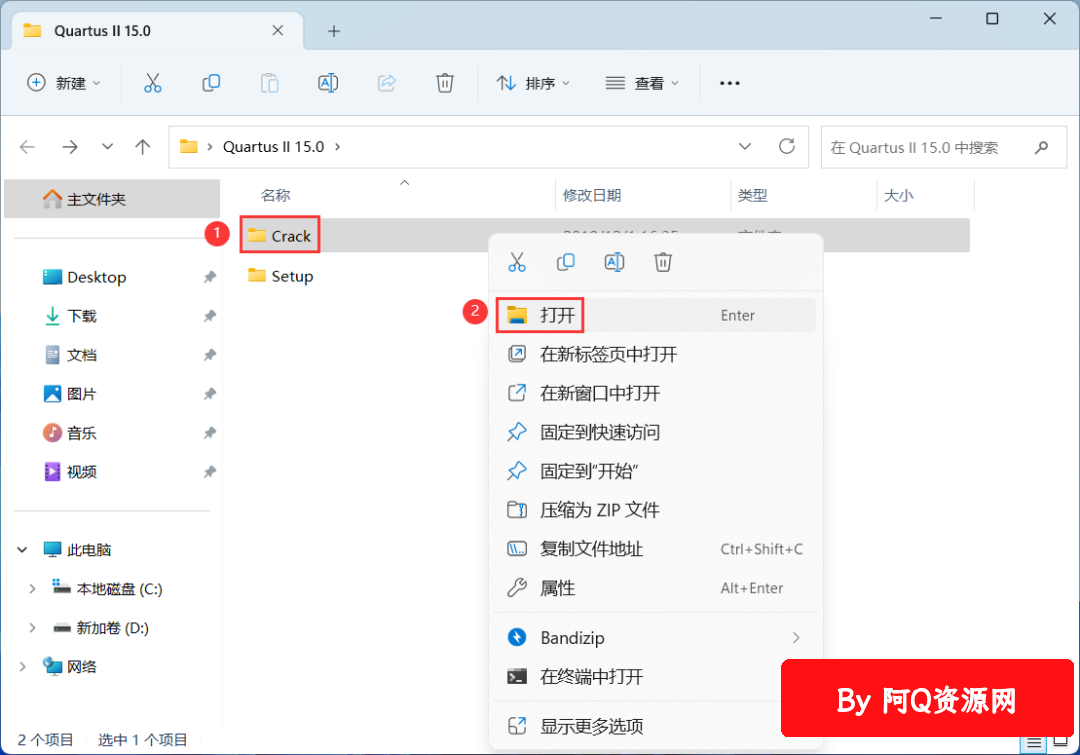Click Quartus II 15.0 in the address breadcrumb

[x=273, y=147]
